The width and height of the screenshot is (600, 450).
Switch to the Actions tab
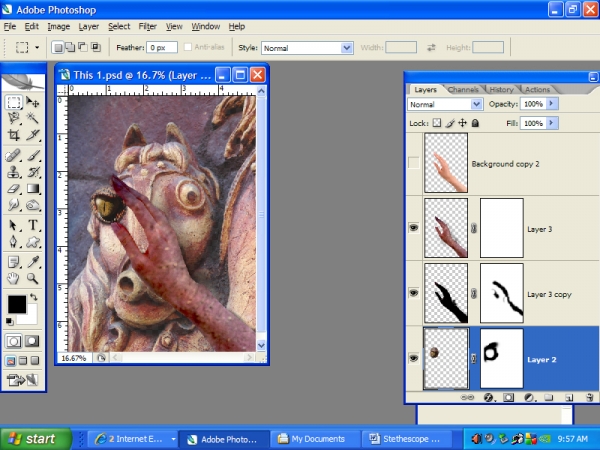point(537,90)
